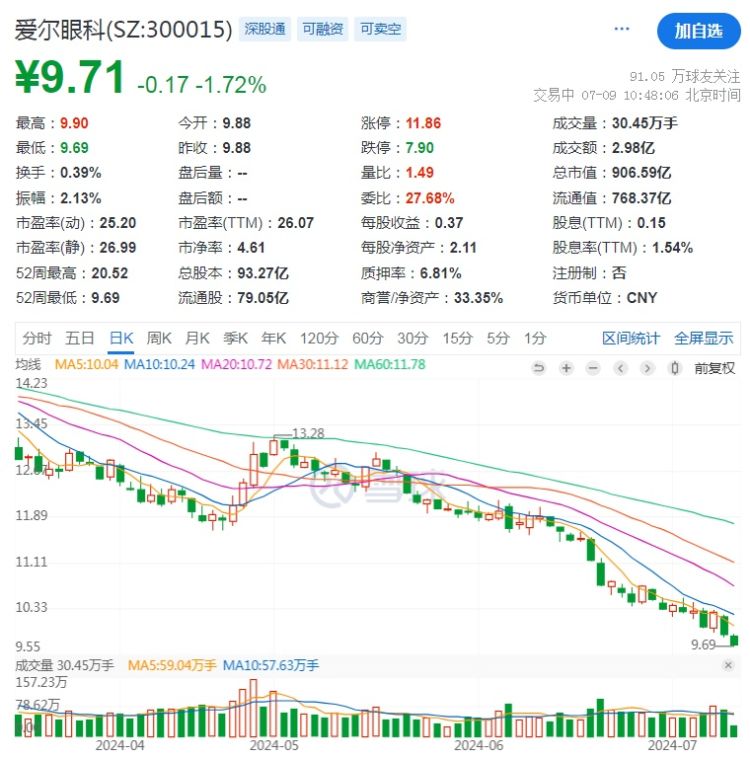This screenshot has width=750, height=759.
Task: Click the 可卖空 tag
Action: [x=380, y=29]
